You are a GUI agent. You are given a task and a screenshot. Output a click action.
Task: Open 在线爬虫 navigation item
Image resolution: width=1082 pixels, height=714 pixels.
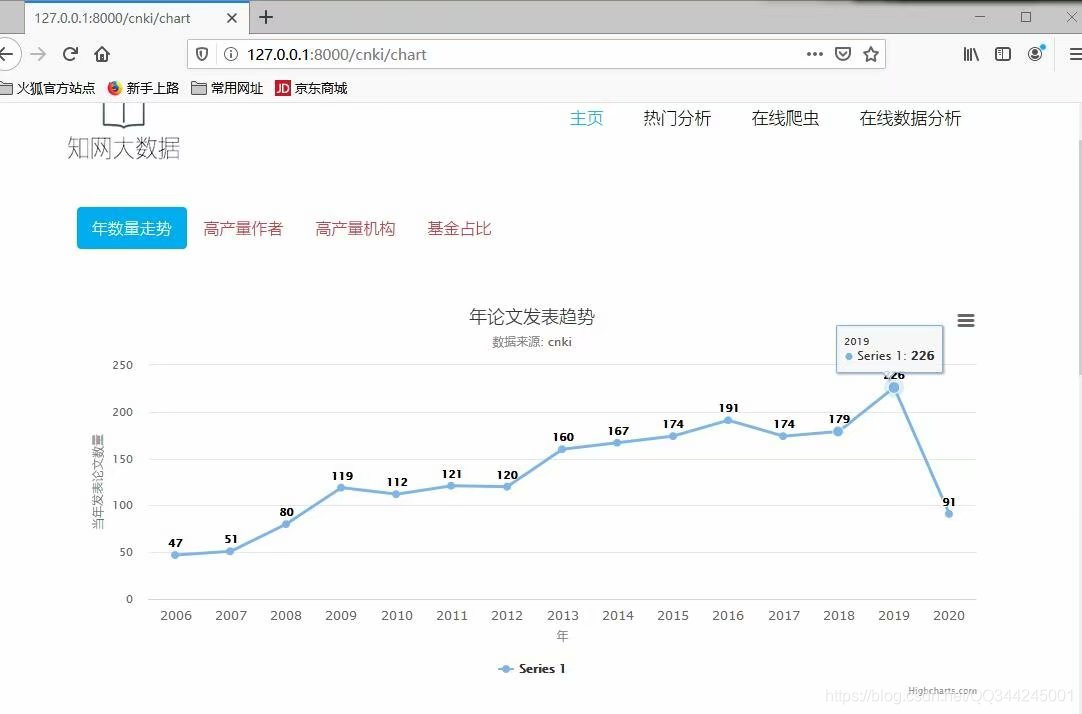point(785,119)
